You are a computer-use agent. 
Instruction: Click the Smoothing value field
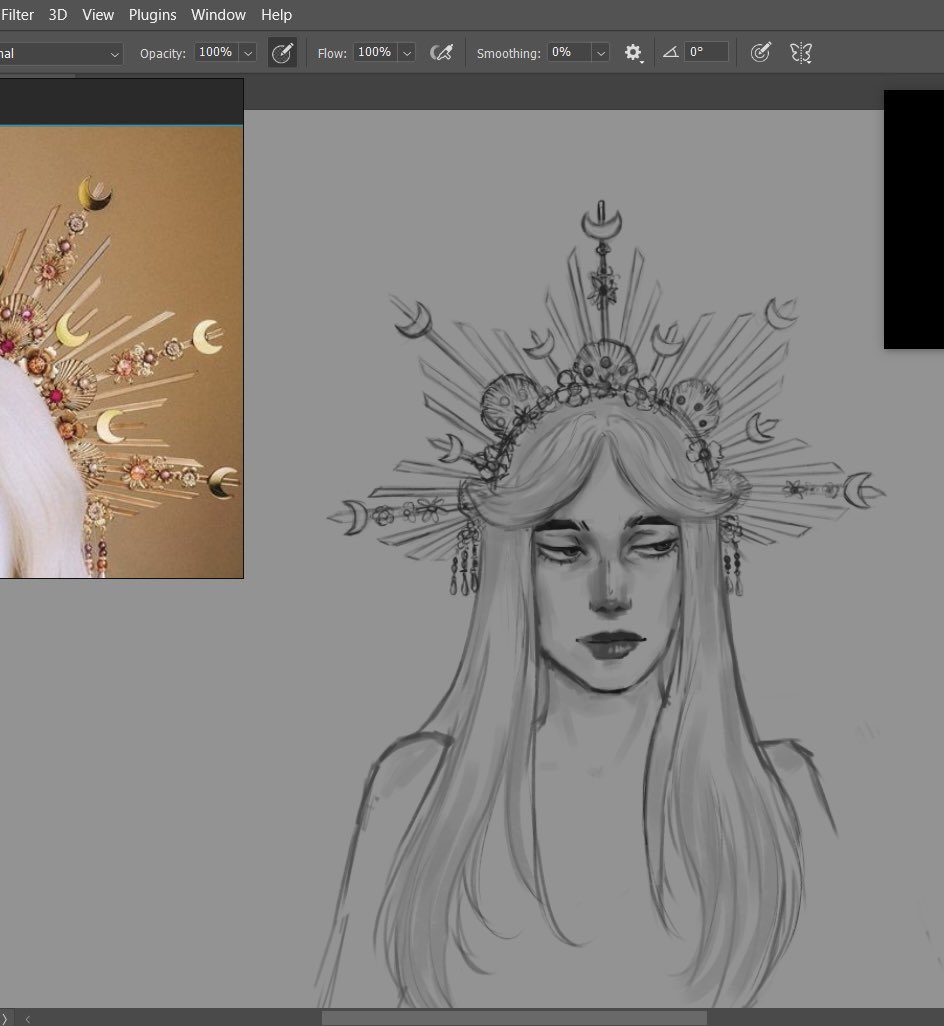569,52
